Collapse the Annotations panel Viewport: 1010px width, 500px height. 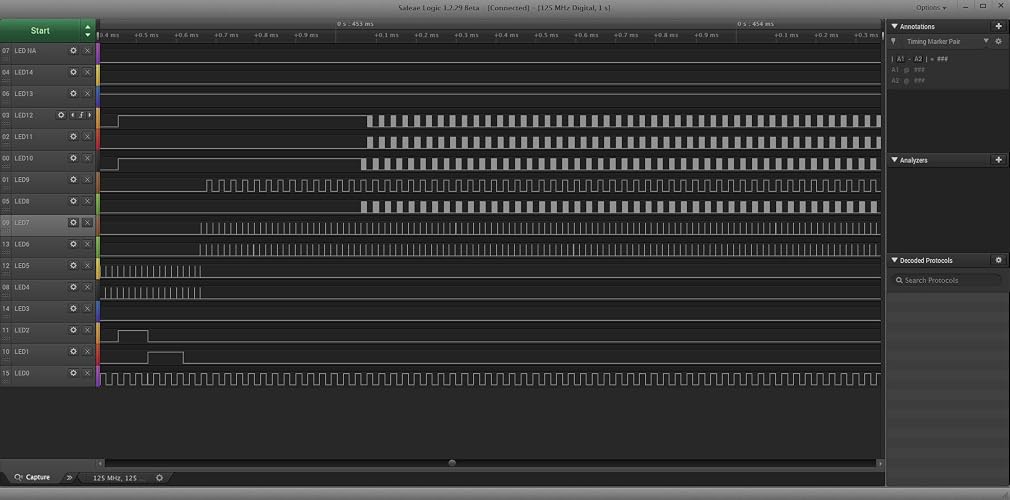click(x=894, y=26)
